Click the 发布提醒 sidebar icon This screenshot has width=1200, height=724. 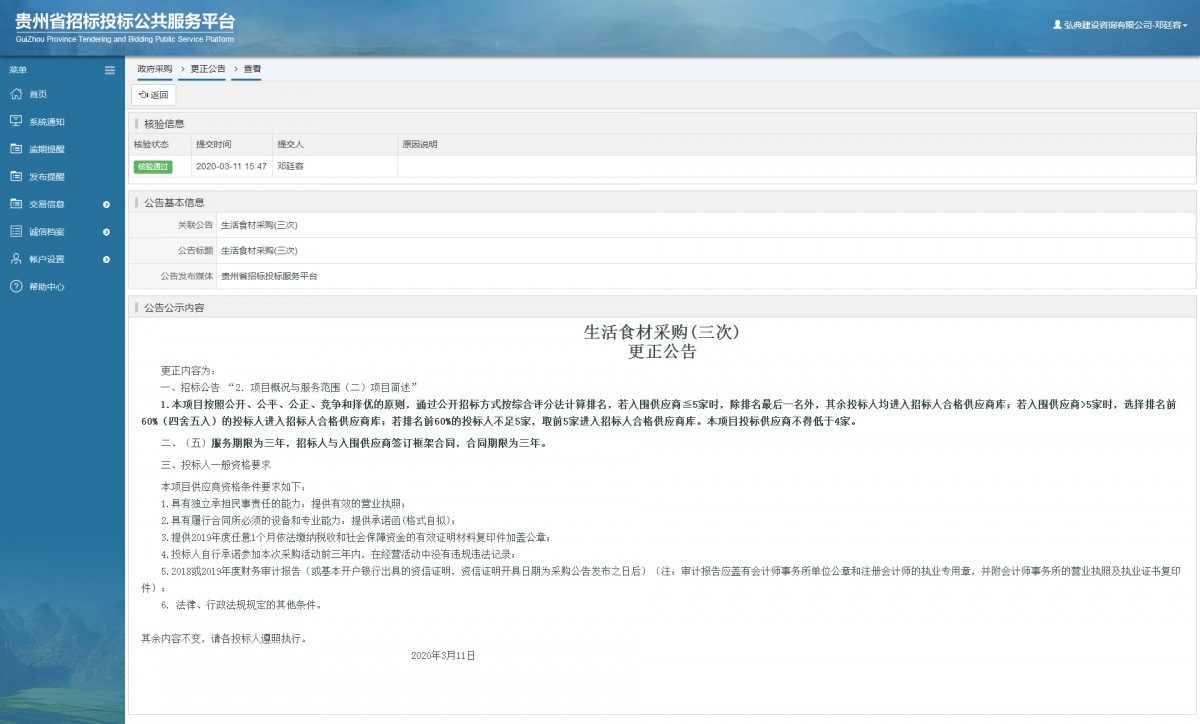point(15,176)
